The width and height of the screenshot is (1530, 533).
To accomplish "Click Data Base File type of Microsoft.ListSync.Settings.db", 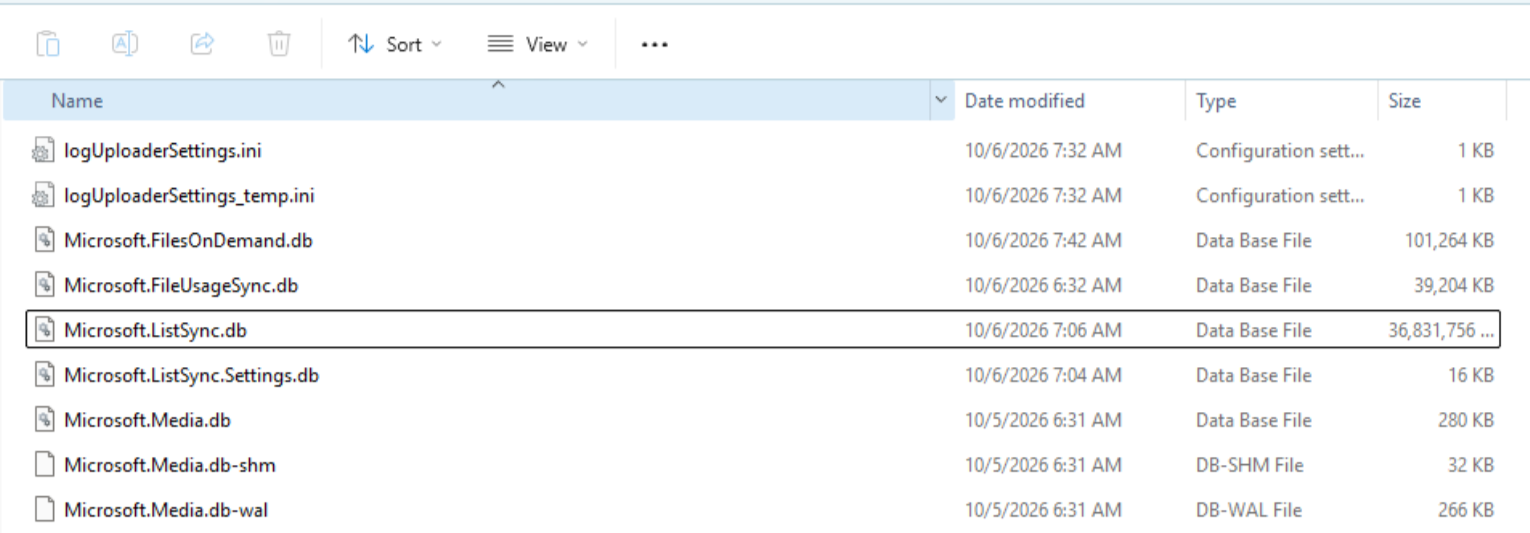I will coord(1254,375).
